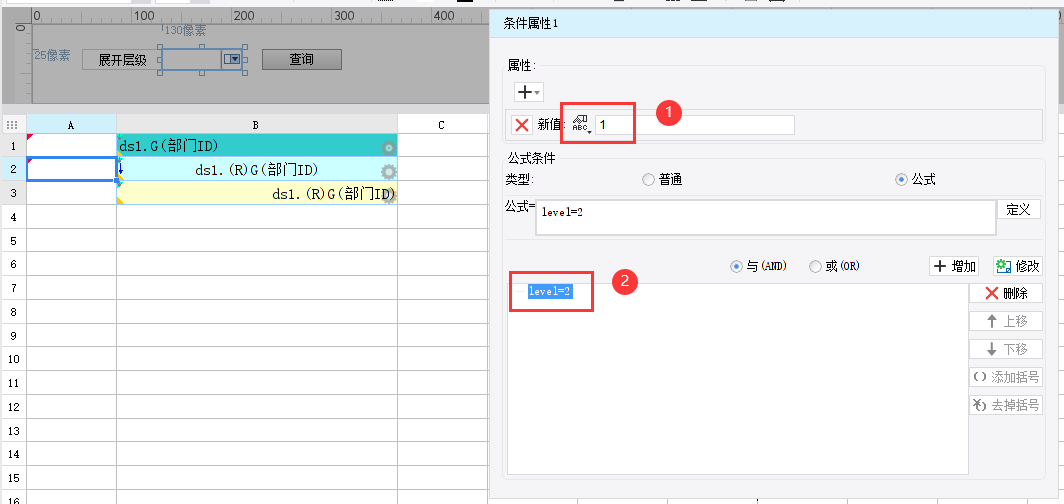Click the gear icon on cell B1
The width and height of the screenshot is (1064, 504).
tap(388, 148)
